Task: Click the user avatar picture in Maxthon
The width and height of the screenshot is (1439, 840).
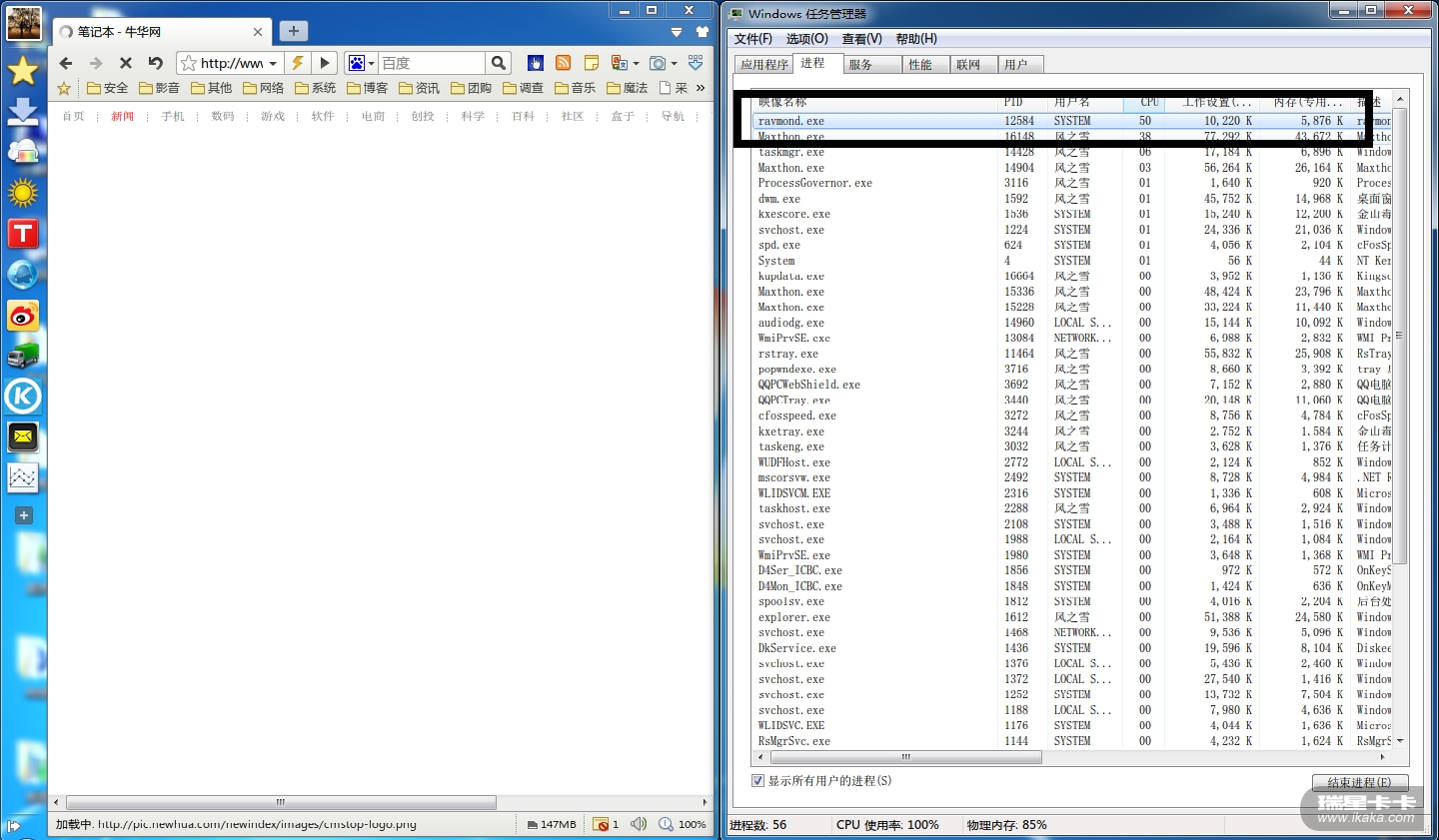Action: pyautogui.click(x=24, y=23)
